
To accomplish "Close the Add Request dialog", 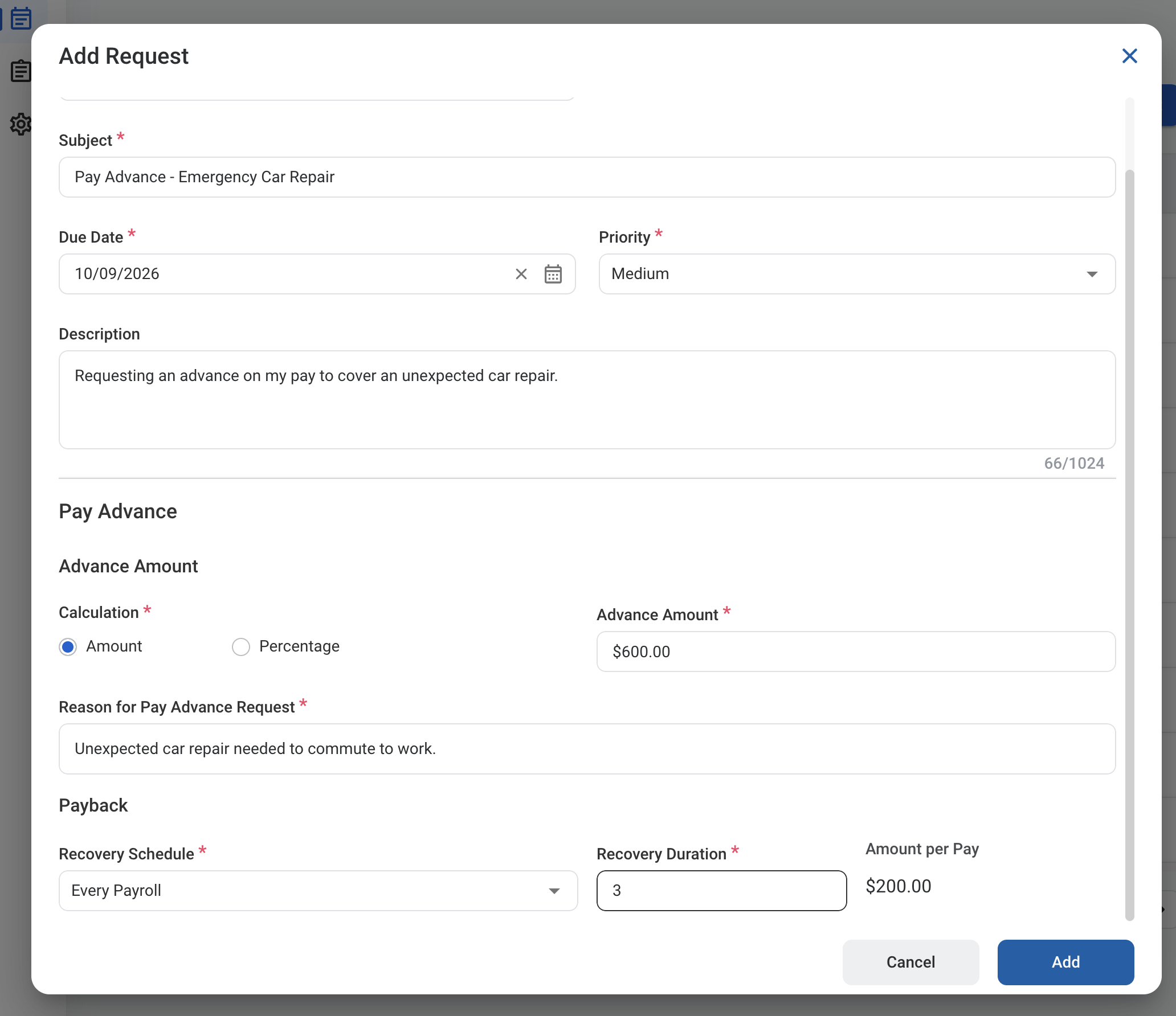I will click(x=1129, y=56).
